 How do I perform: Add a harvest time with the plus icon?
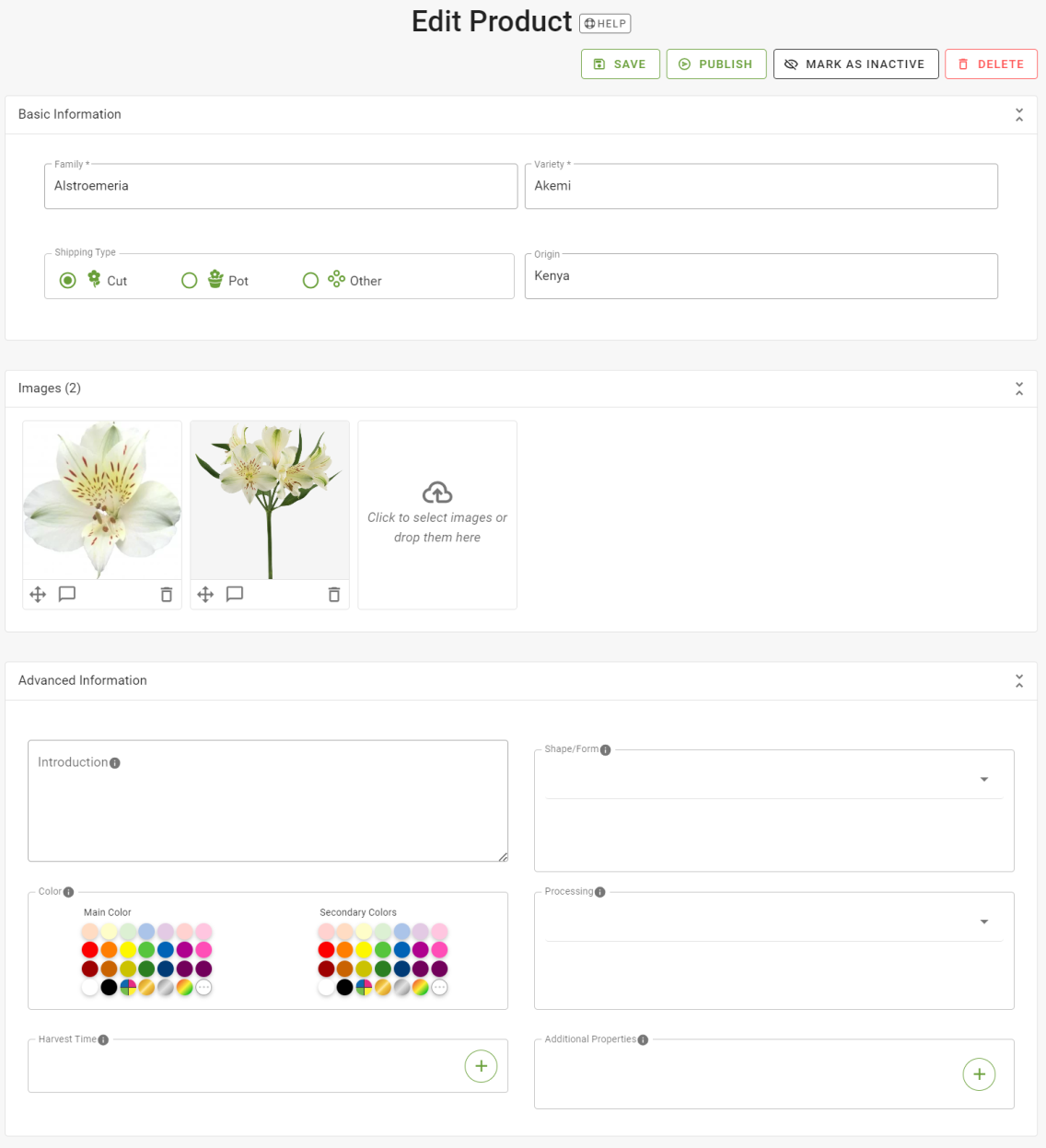[x=481, y=1066]
